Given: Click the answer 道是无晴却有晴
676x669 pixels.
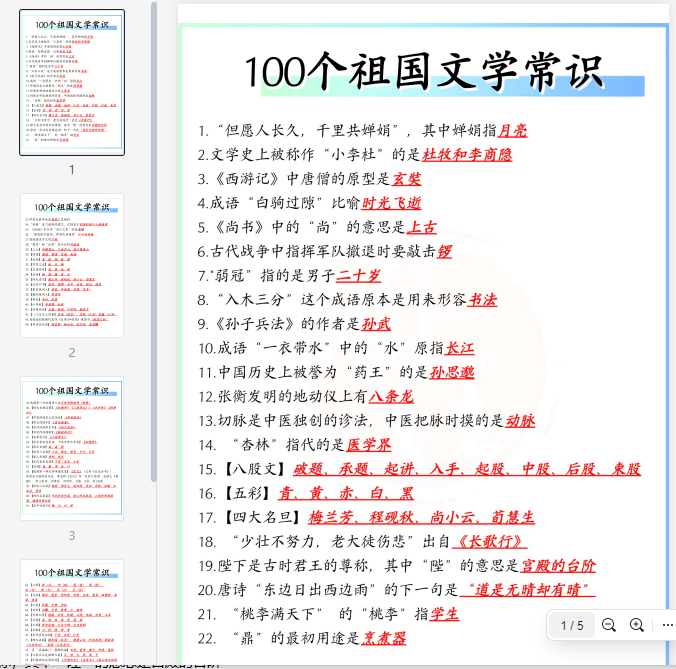Looking at the screenshot, I should 528,590.
